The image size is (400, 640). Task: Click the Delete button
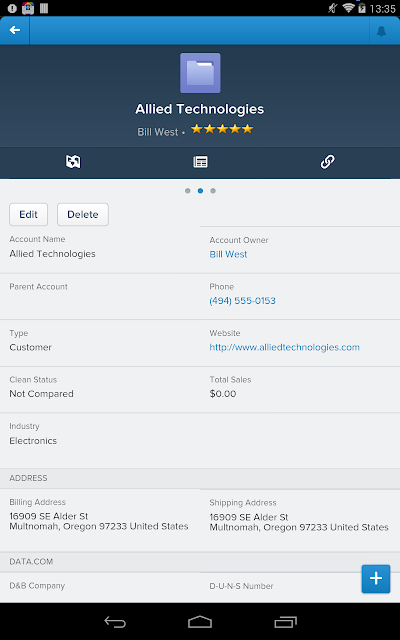83,214
